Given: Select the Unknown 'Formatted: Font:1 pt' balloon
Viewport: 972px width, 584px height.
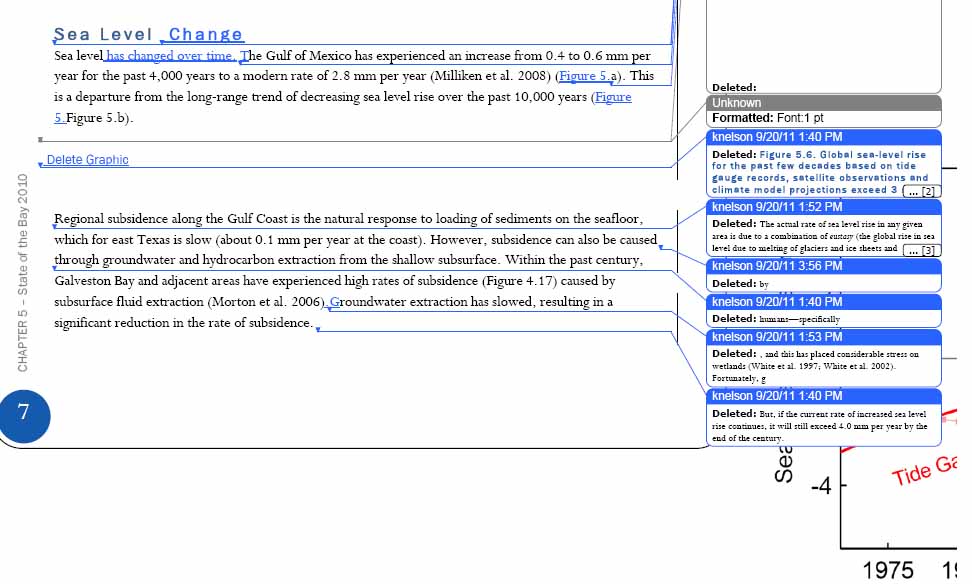Looking at the screenshot, I should pyautogui.click(x=823, y=112).
